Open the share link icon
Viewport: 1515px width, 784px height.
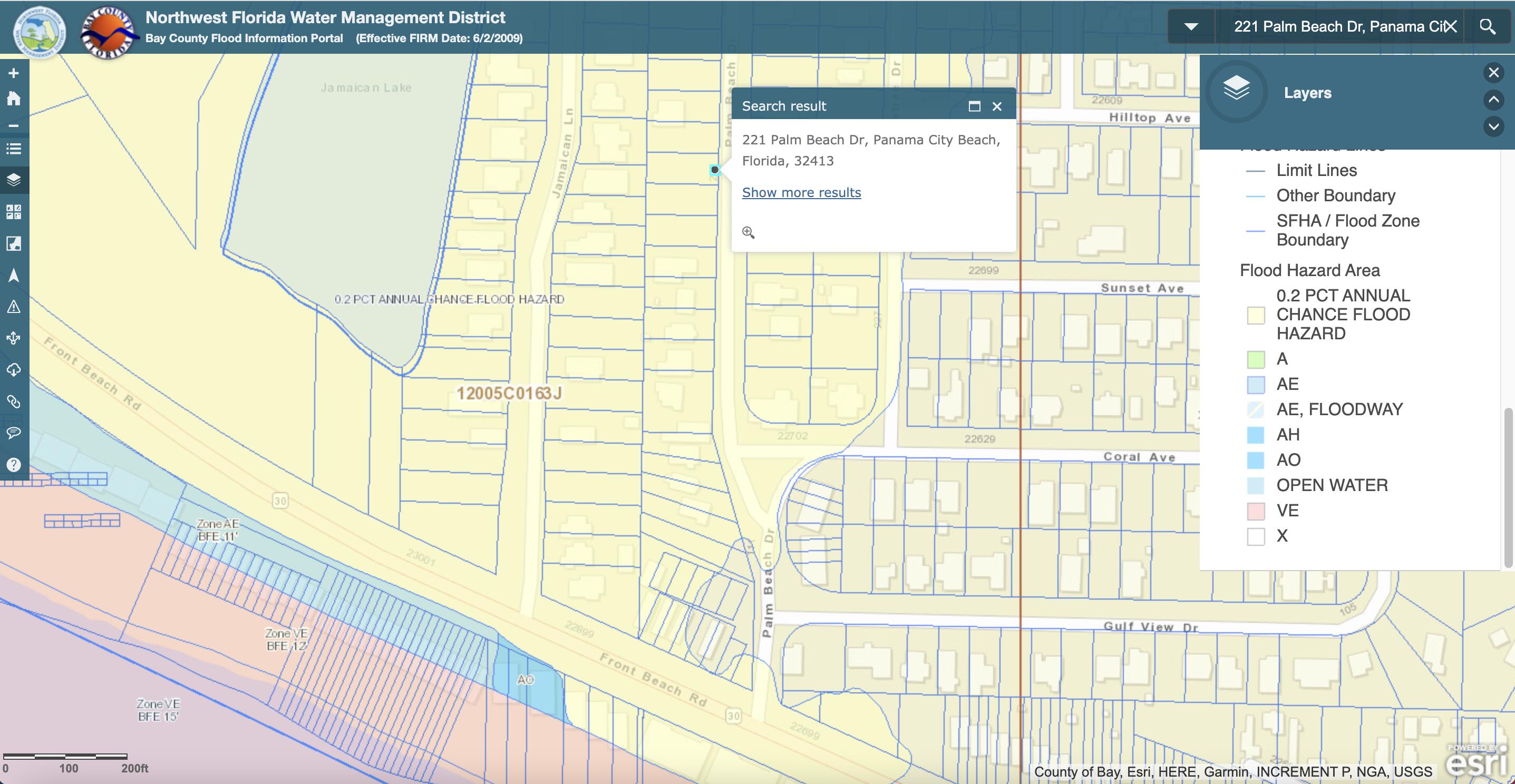[x=13, y=402]
